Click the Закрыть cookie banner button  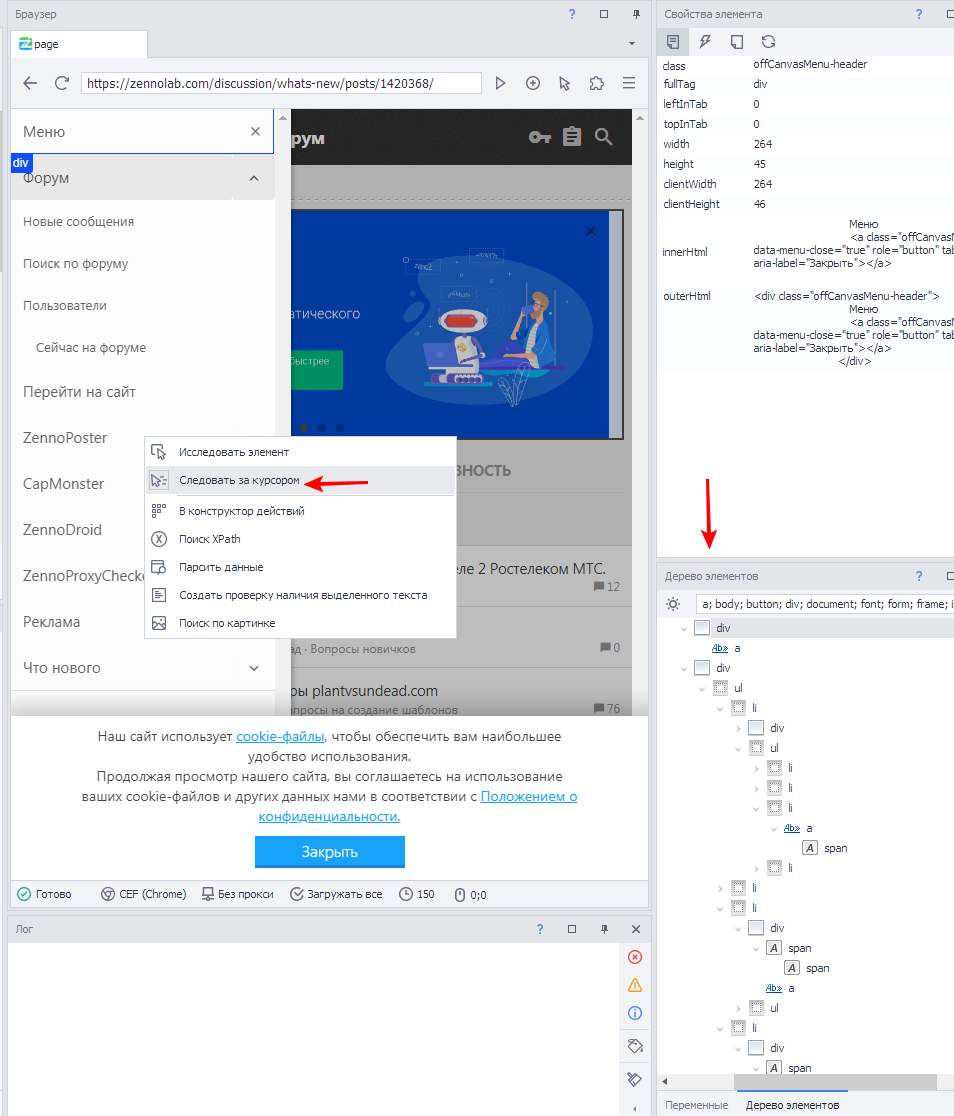pyautogui.click(x=330, y=852)
